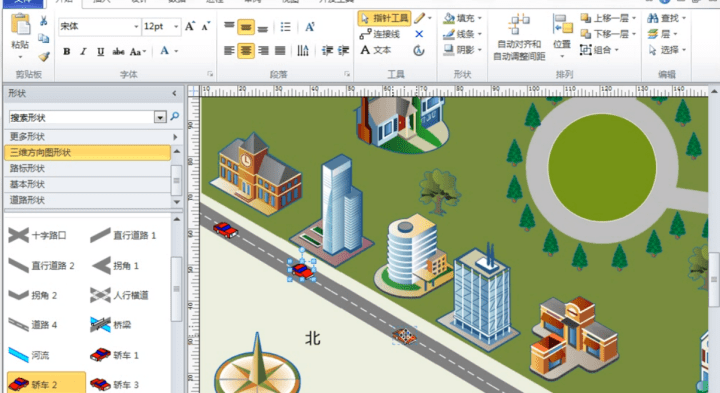Image resolution: width=720 pixels, height=393 pixels.
Task: Toggle bold formatting
Action: pos(67,51)
